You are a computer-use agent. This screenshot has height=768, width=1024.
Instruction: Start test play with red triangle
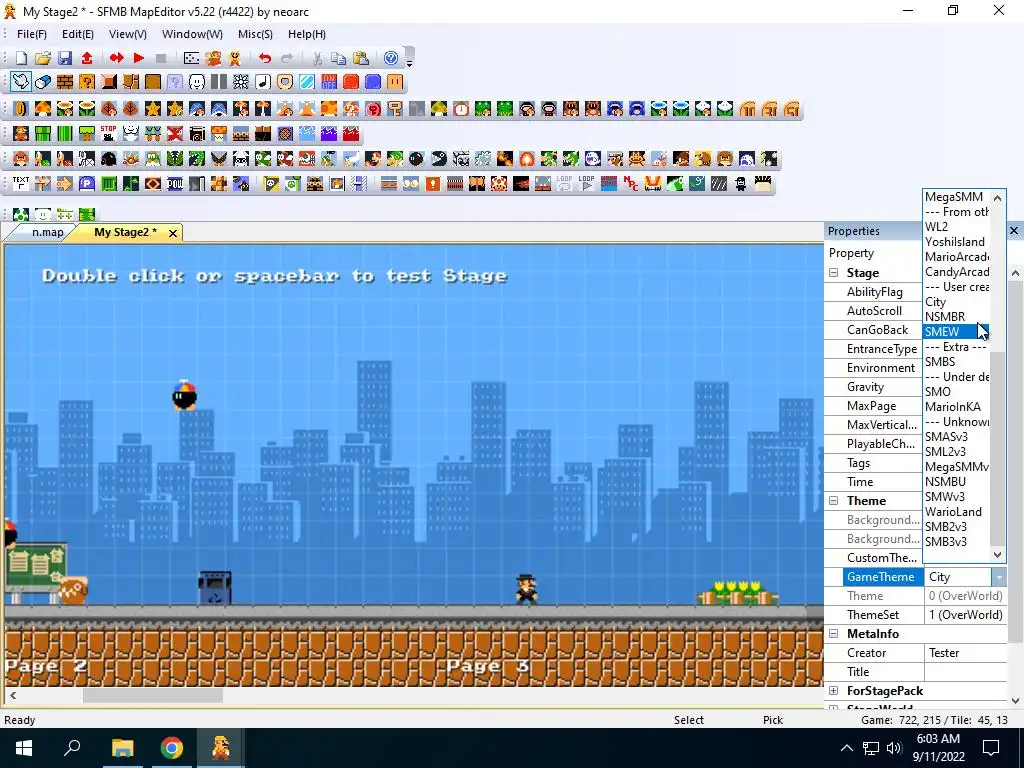[x=138, y=58]
